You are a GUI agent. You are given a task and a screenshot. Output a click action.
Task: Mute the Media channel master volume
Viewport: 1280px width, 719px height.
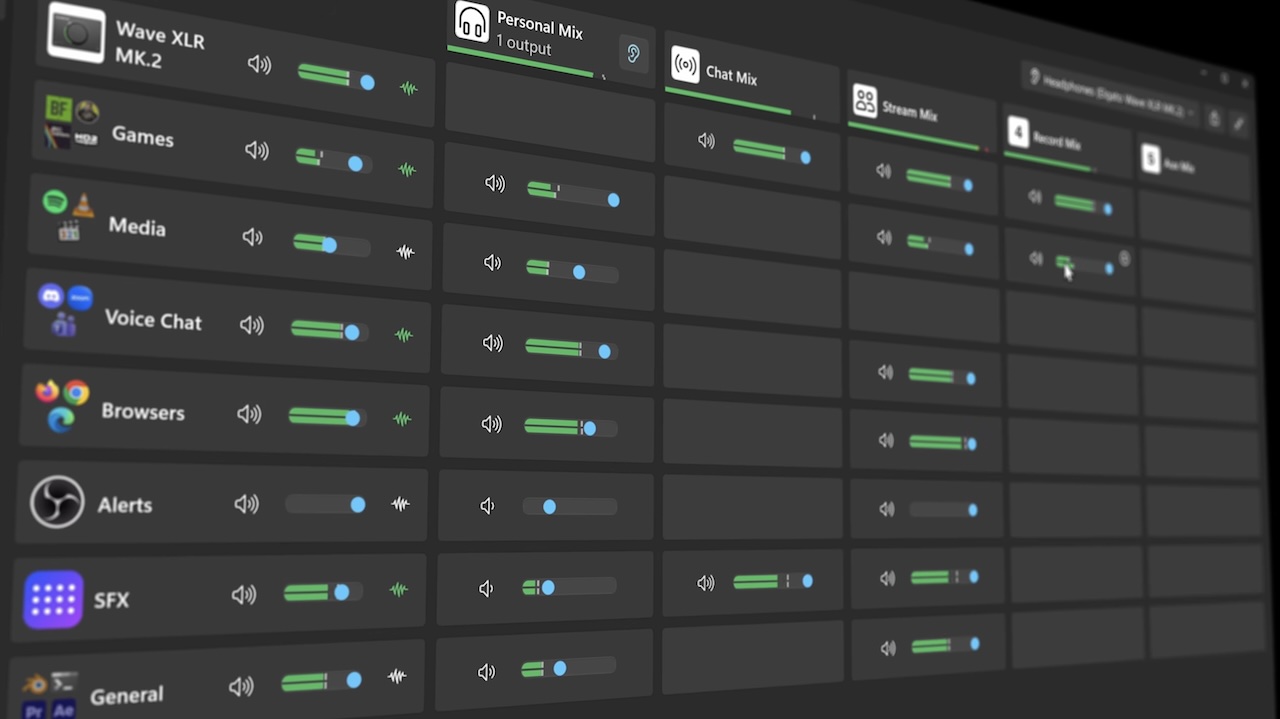point(252,237)
